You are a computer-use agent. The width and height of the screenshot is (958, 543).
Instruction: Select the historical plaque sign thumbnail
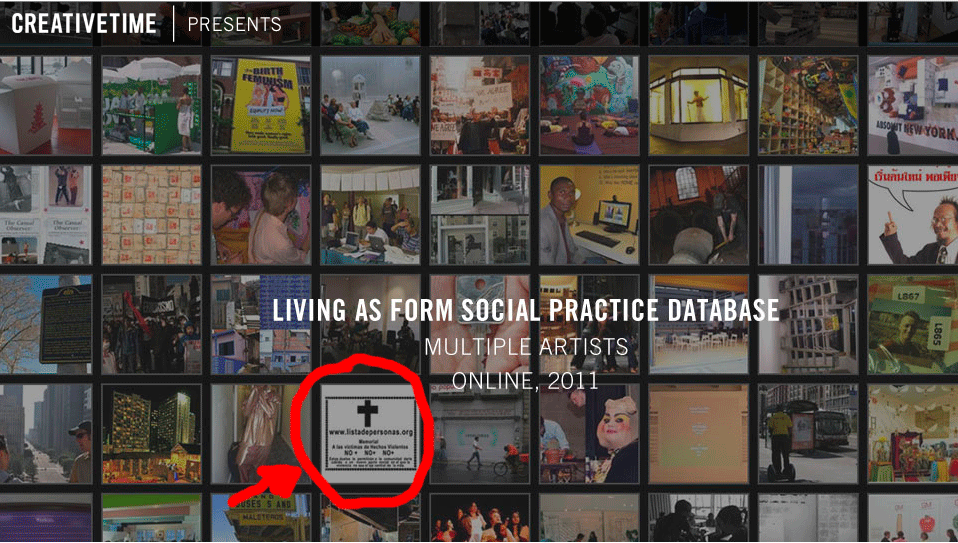[46, 324]
